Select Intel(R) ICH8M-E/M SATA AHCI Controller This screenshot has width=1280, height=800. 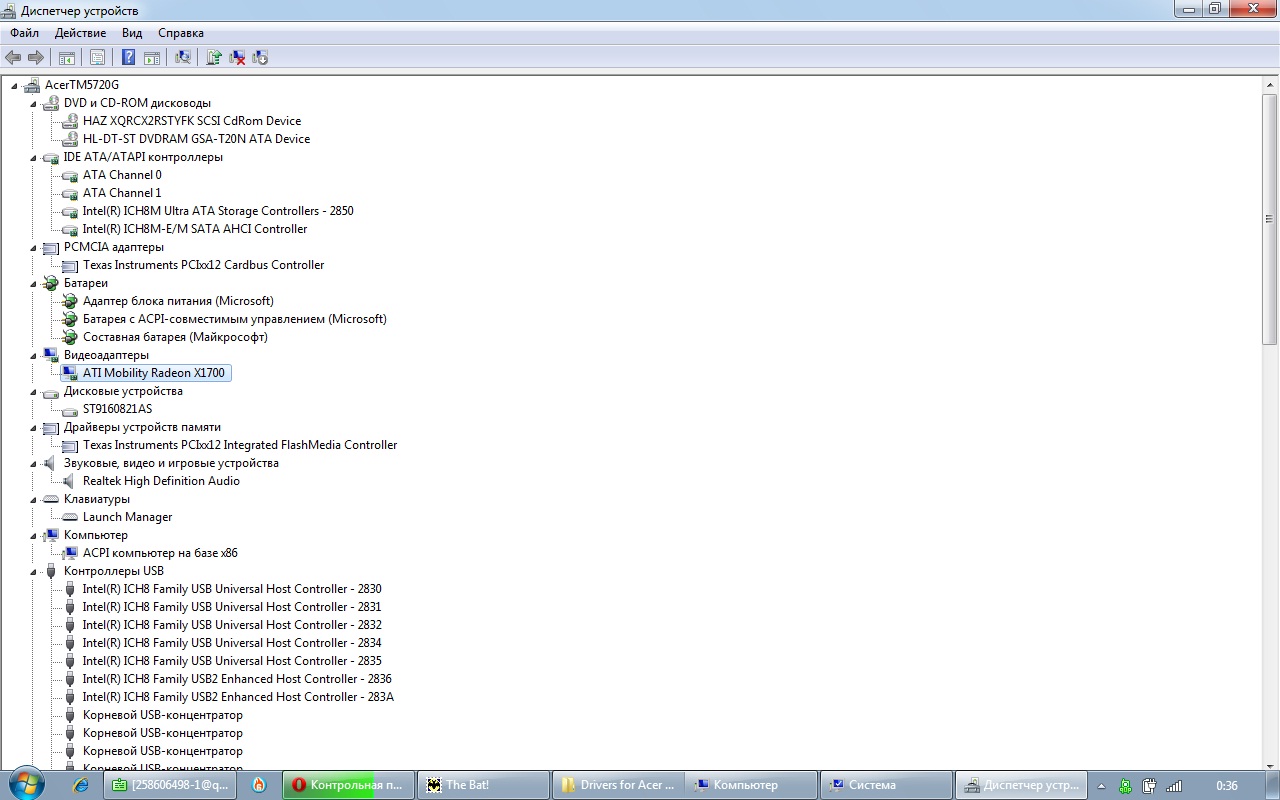point(195,229)
